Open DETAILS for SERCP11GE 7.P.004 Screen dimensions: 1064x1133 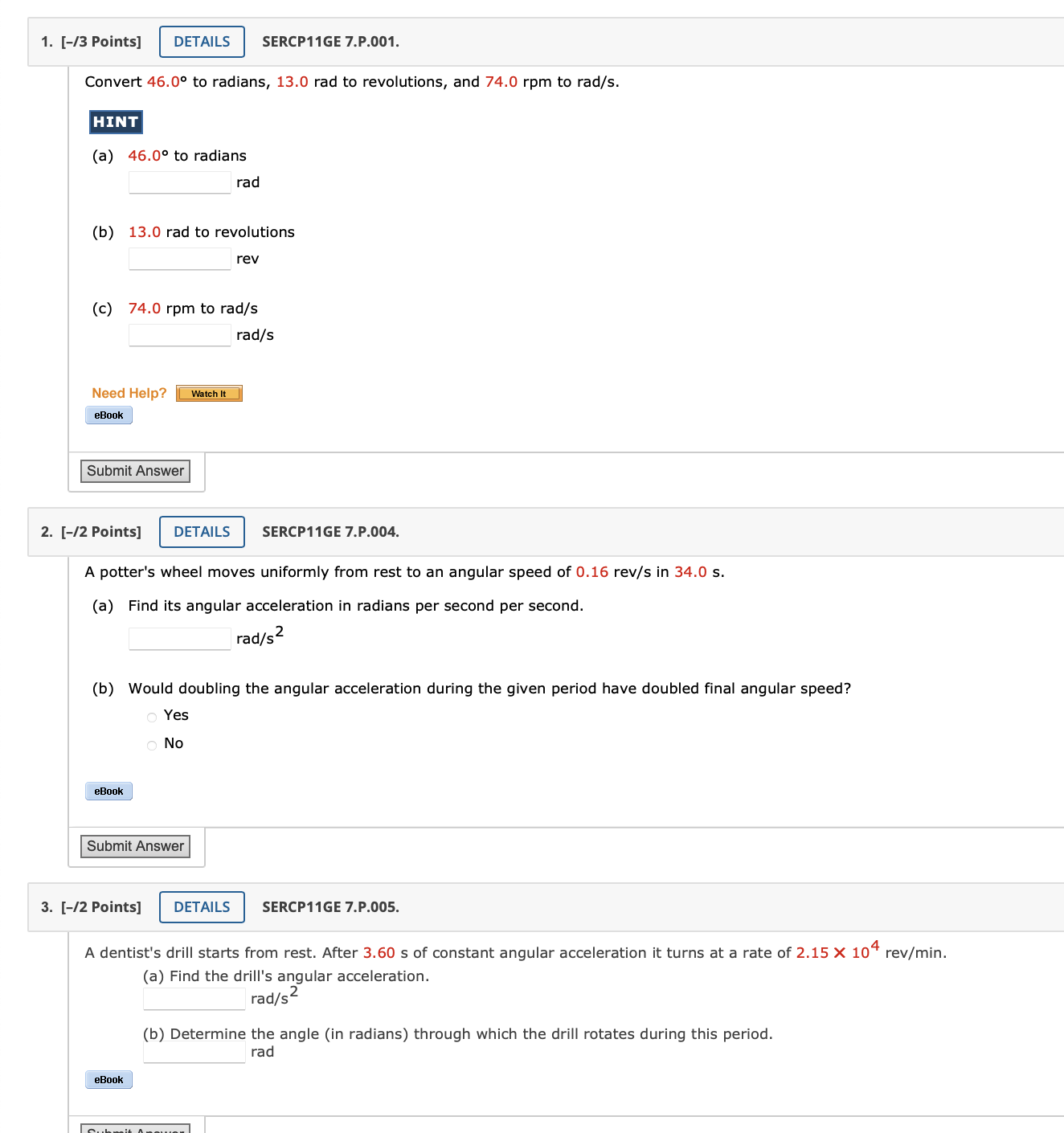[x=201, y=532]
